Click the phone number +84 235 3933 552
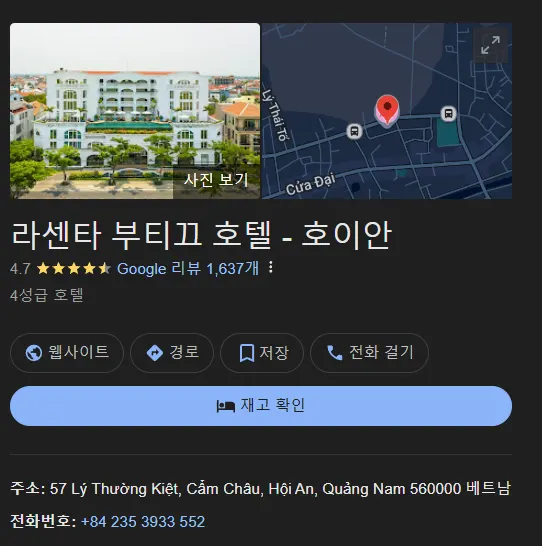542x546 pixels. click(143, 522)
